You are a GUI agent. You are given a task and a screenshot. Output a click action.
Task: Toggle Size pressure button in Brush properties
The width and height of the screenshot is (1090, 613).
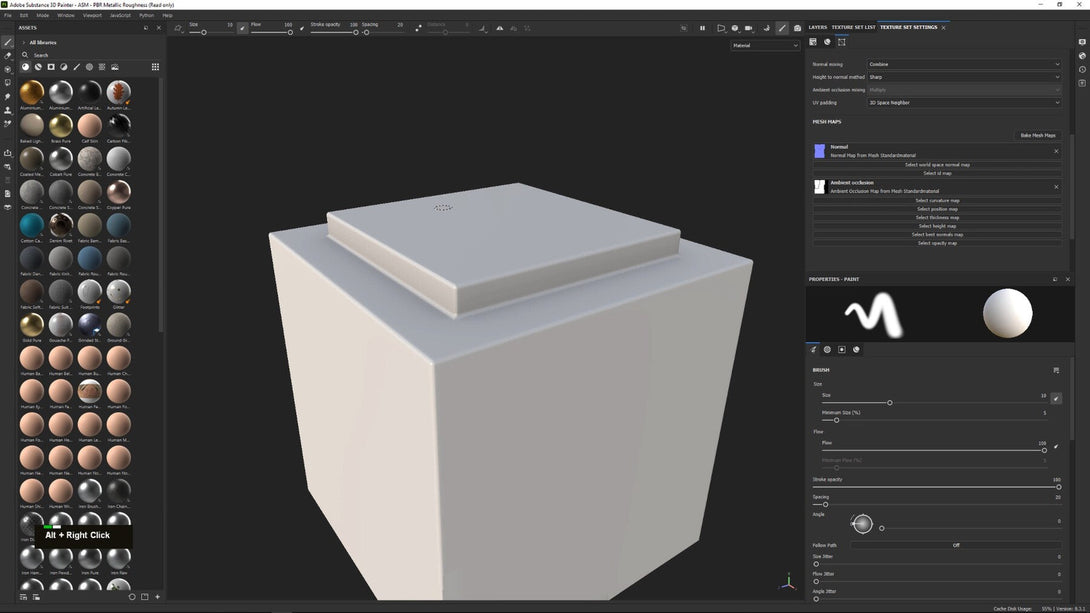(x=1056, y=398)
